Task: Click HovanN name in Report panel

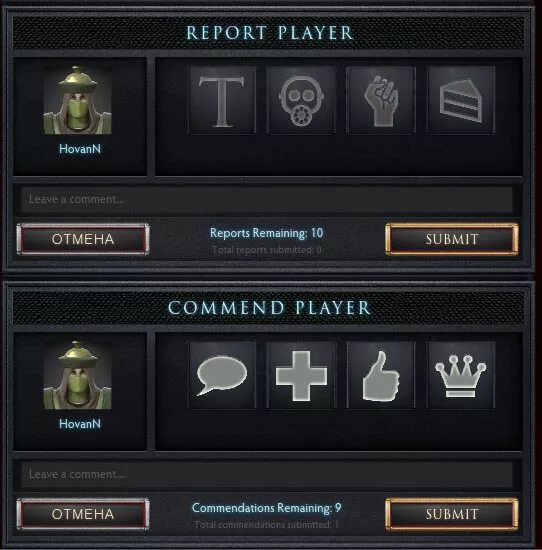Action: [x=80, y=149]
